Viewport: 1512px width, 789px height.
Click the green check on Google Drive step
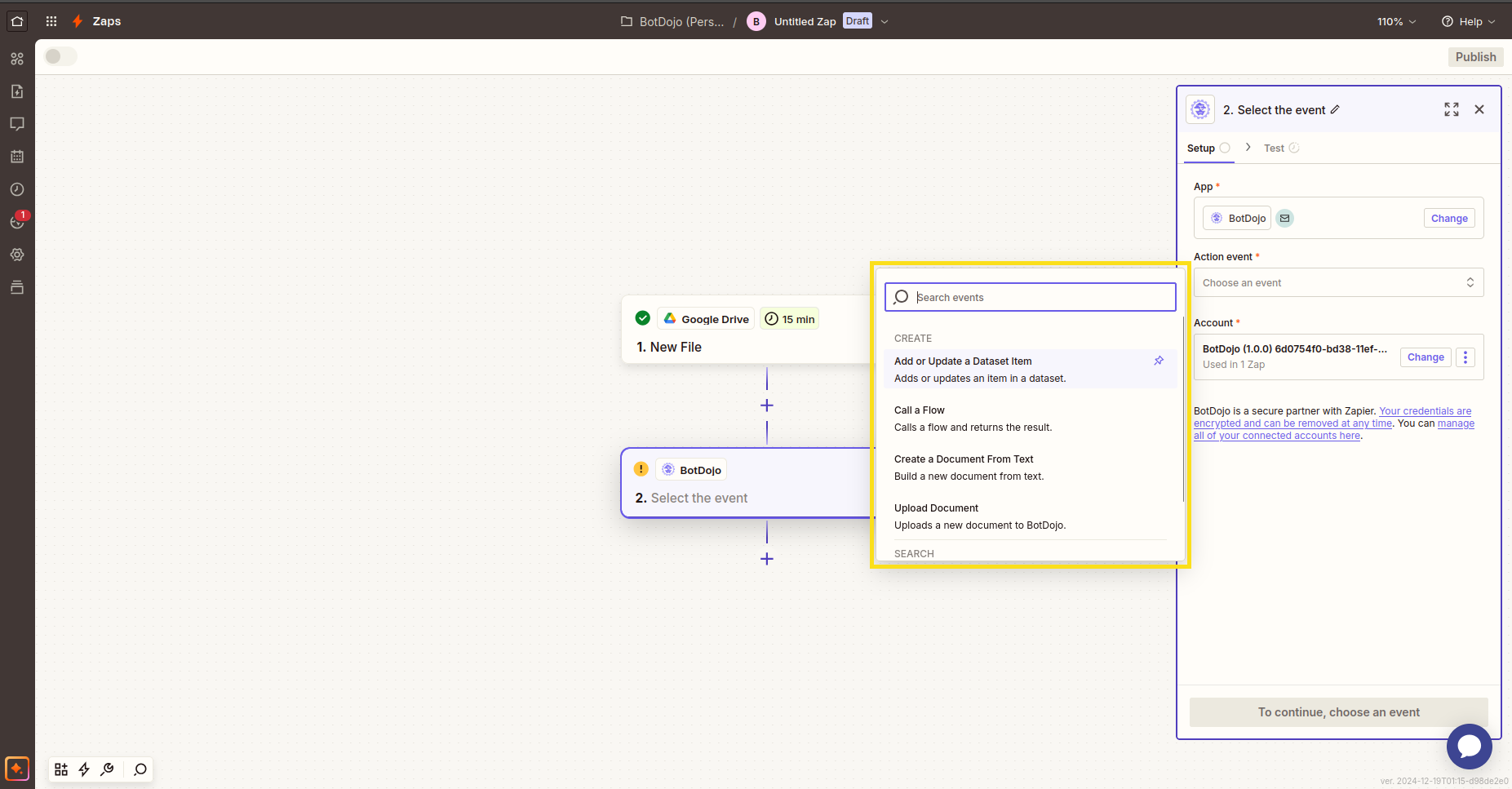pos(643,318)
